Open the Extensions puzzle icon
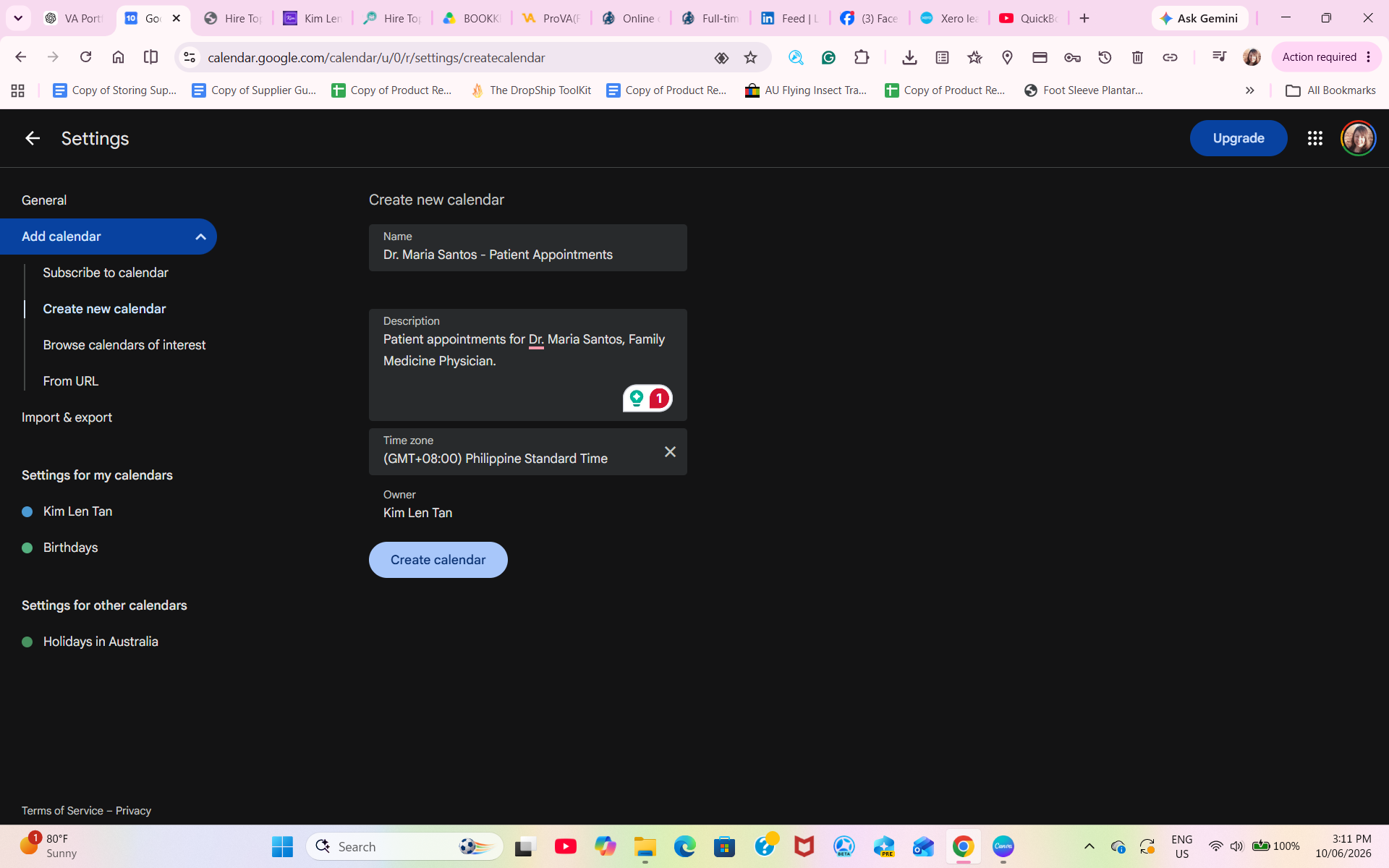This screenshot has width=1389, height=868. pos(861,57)
